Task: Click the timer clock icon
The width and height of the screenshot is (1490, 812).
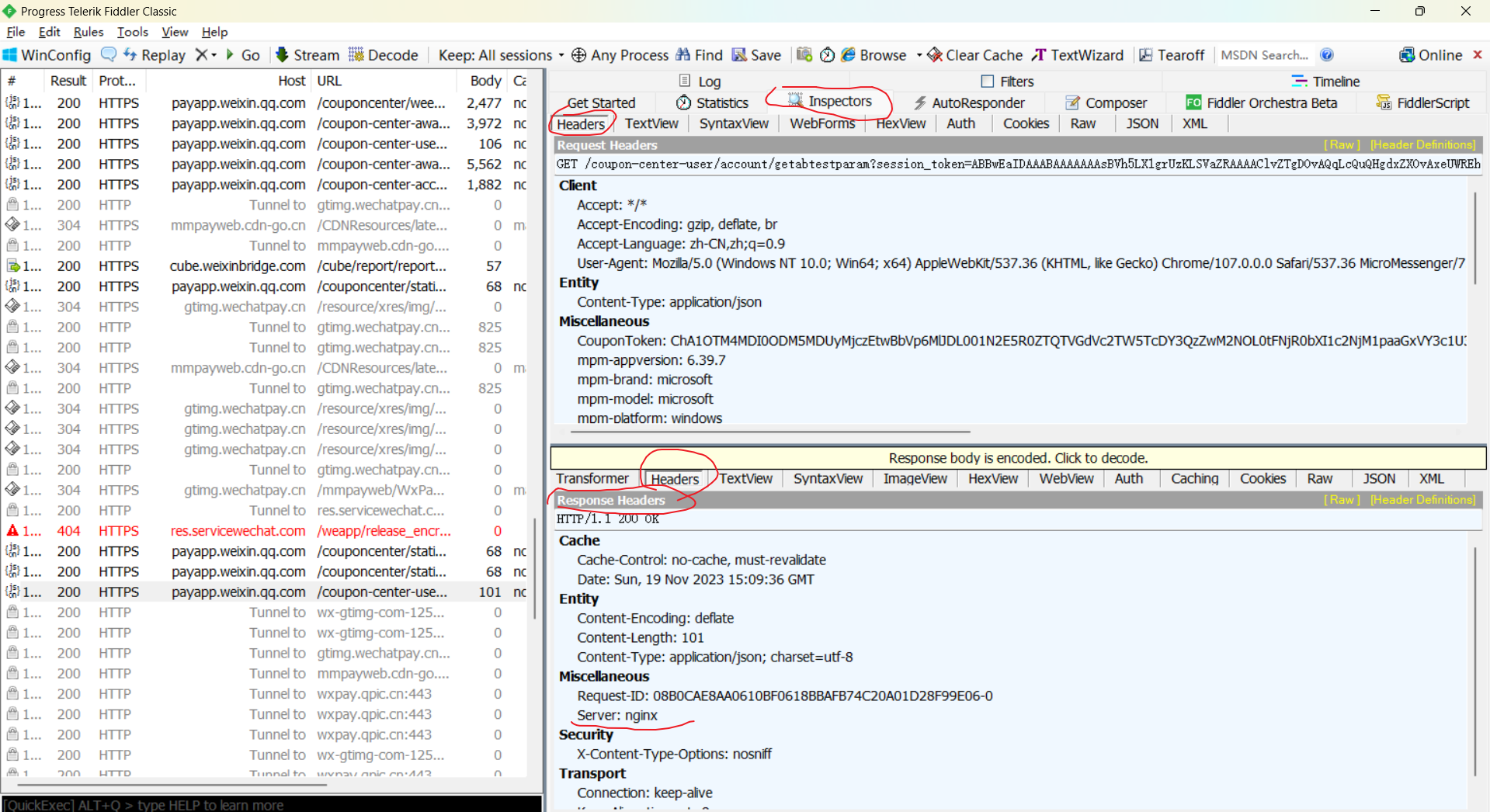Action: [x=828, y=55]
